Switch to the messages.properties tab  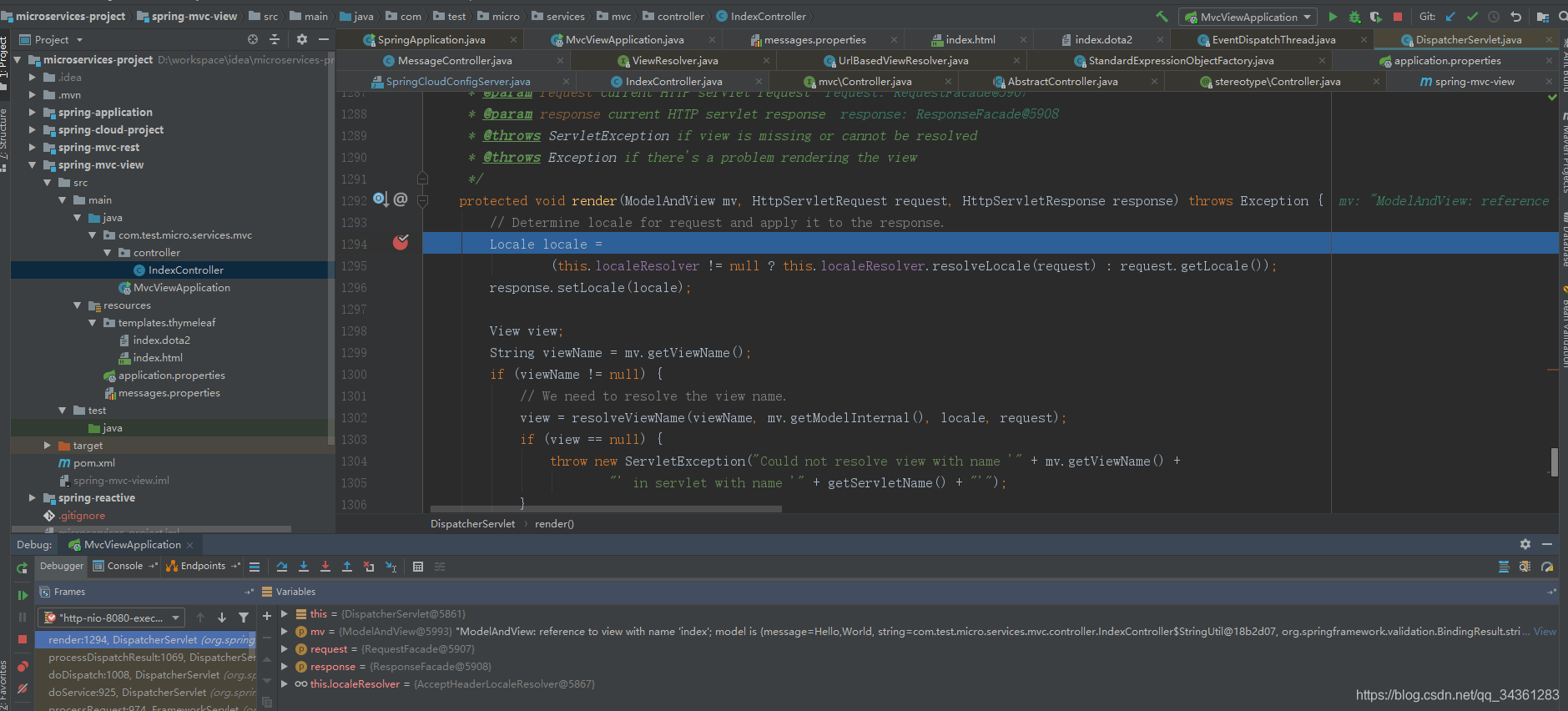tap(814, 40)
